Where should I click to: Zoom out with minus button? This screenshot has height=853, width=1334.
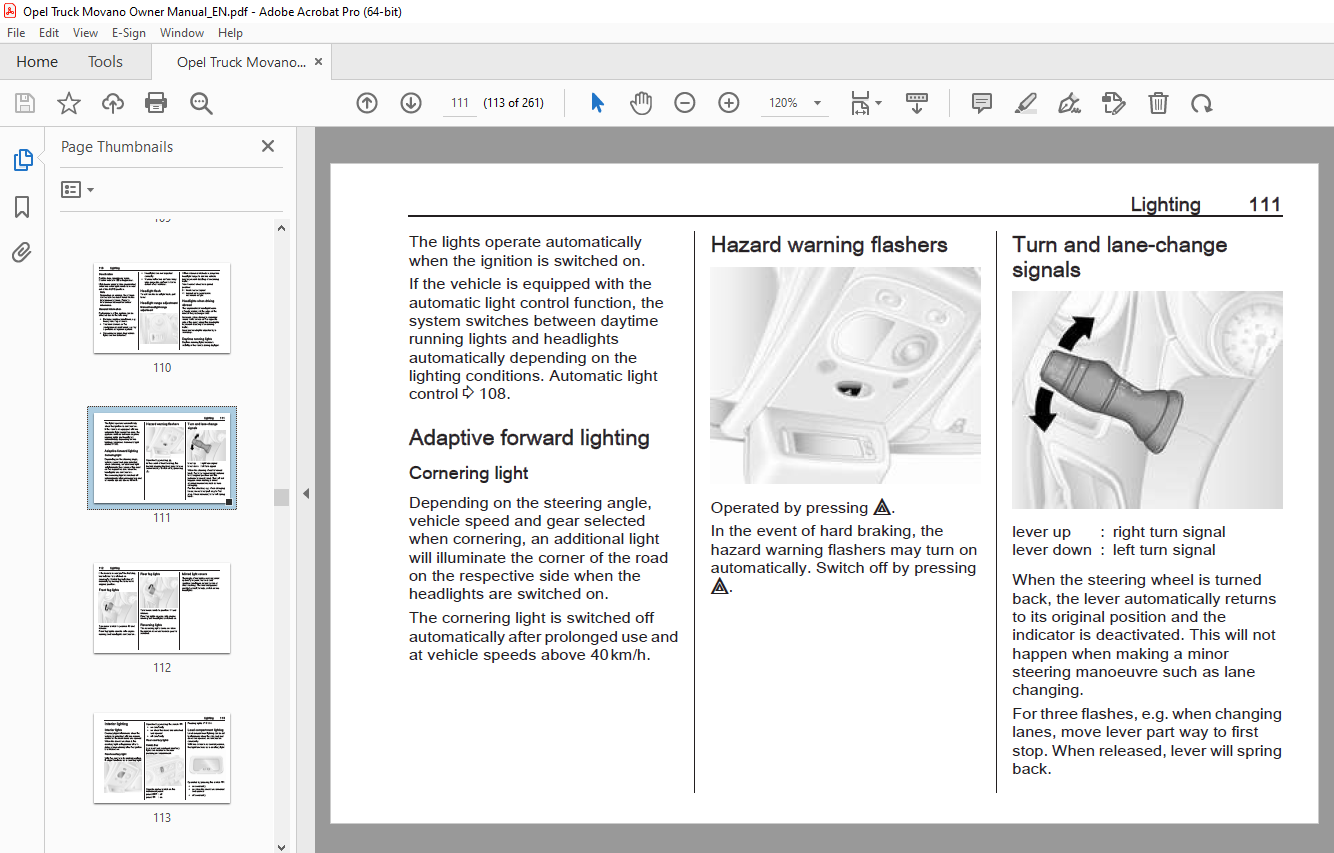[684, 103]
